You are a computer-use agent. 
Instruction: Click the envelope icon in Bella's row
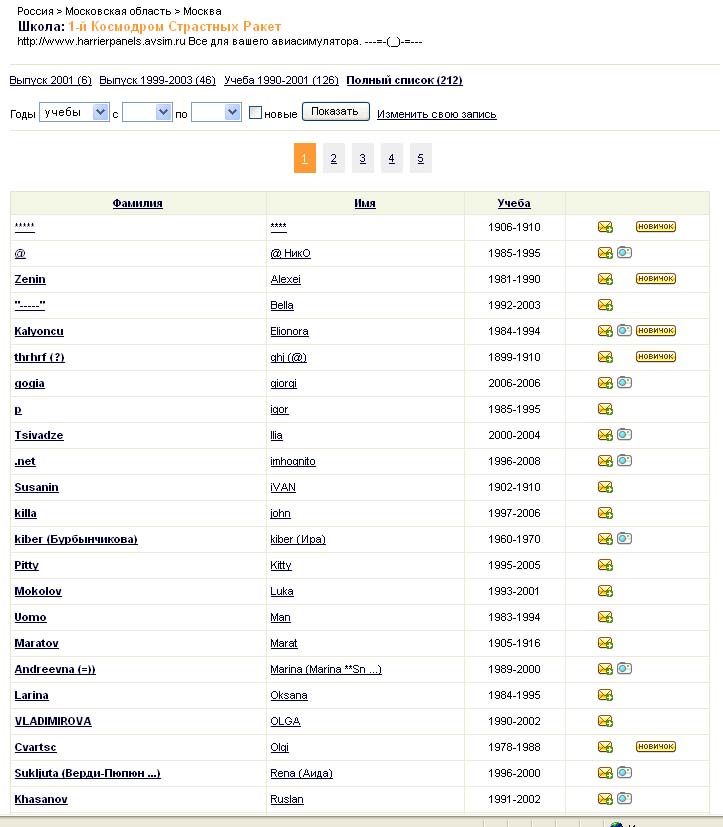605,305
